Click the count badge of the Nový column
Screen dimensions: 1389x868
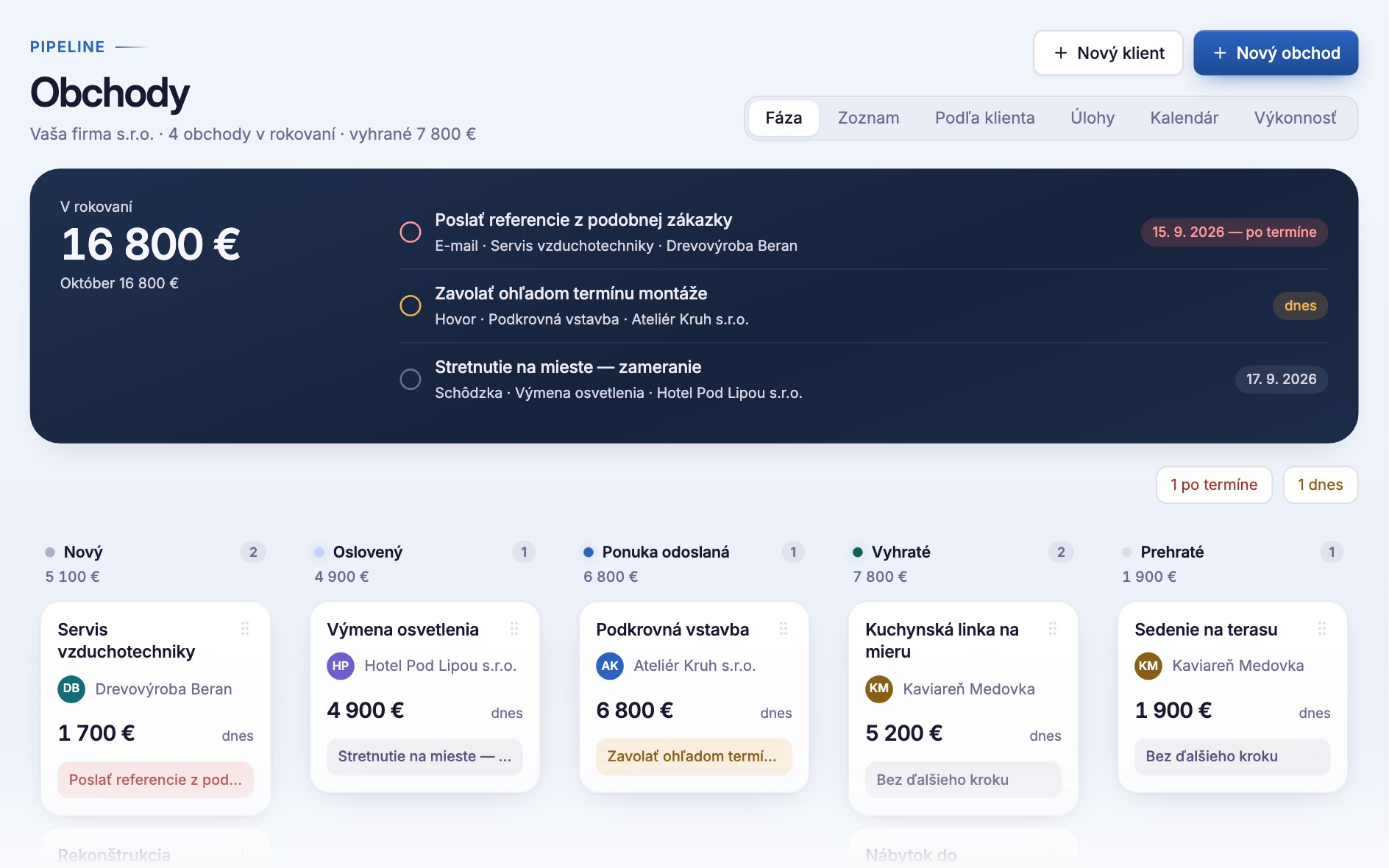coord(253,552)
